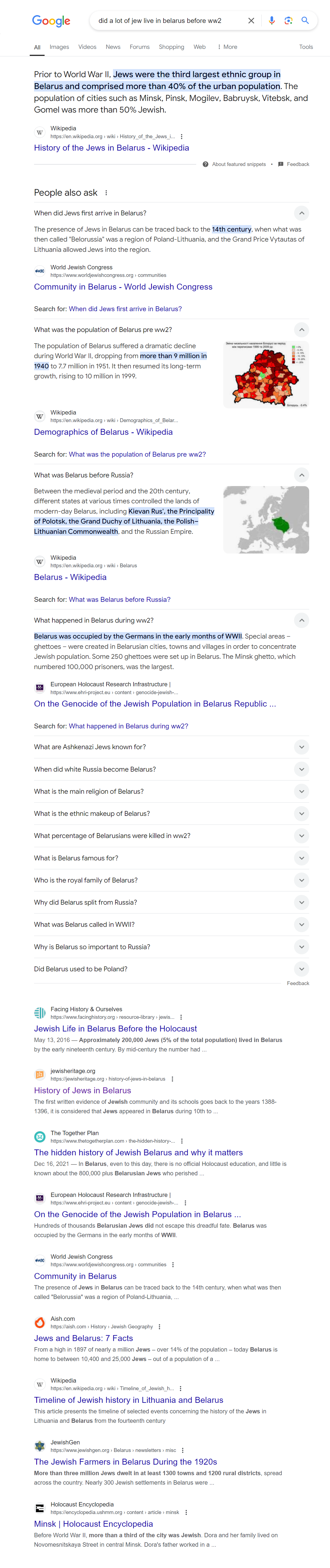330x1568 pixels.
Task: Switch to the Images tab
Action: 59,47
